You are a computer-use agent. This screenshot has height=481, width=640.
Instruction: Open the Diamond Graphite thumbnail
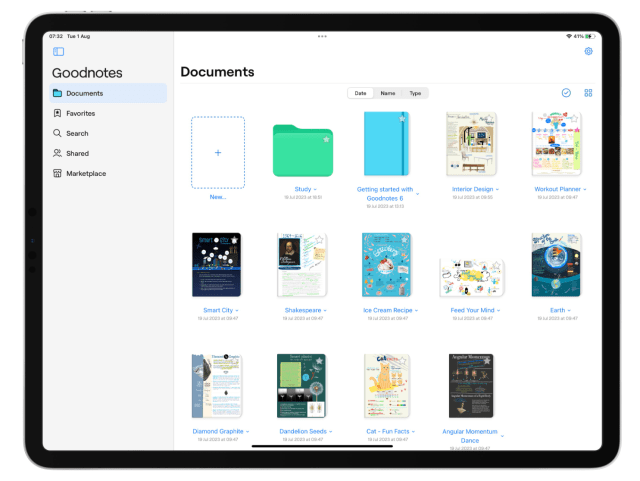(x=217, y=386)
